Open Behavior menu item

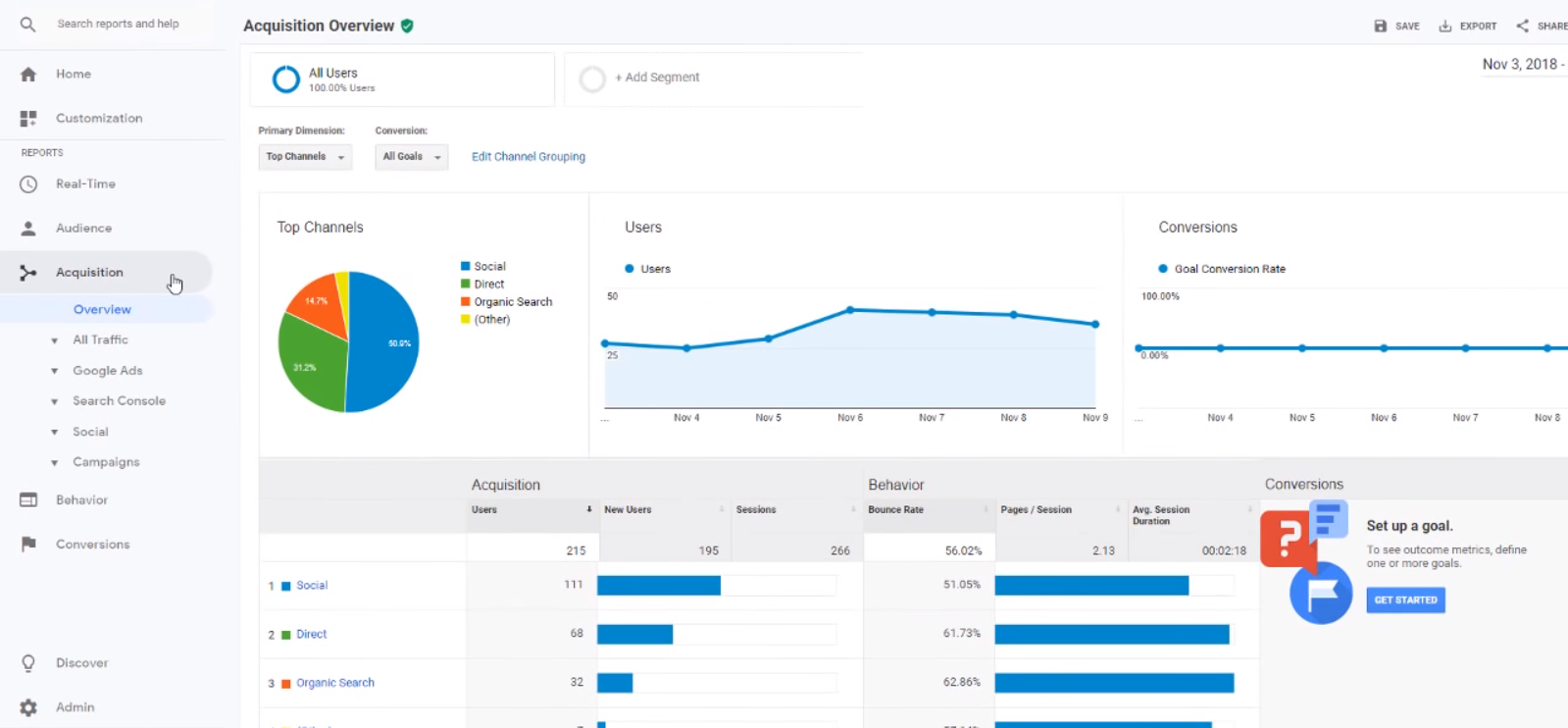pyautogui.click(x=81, y=500)
